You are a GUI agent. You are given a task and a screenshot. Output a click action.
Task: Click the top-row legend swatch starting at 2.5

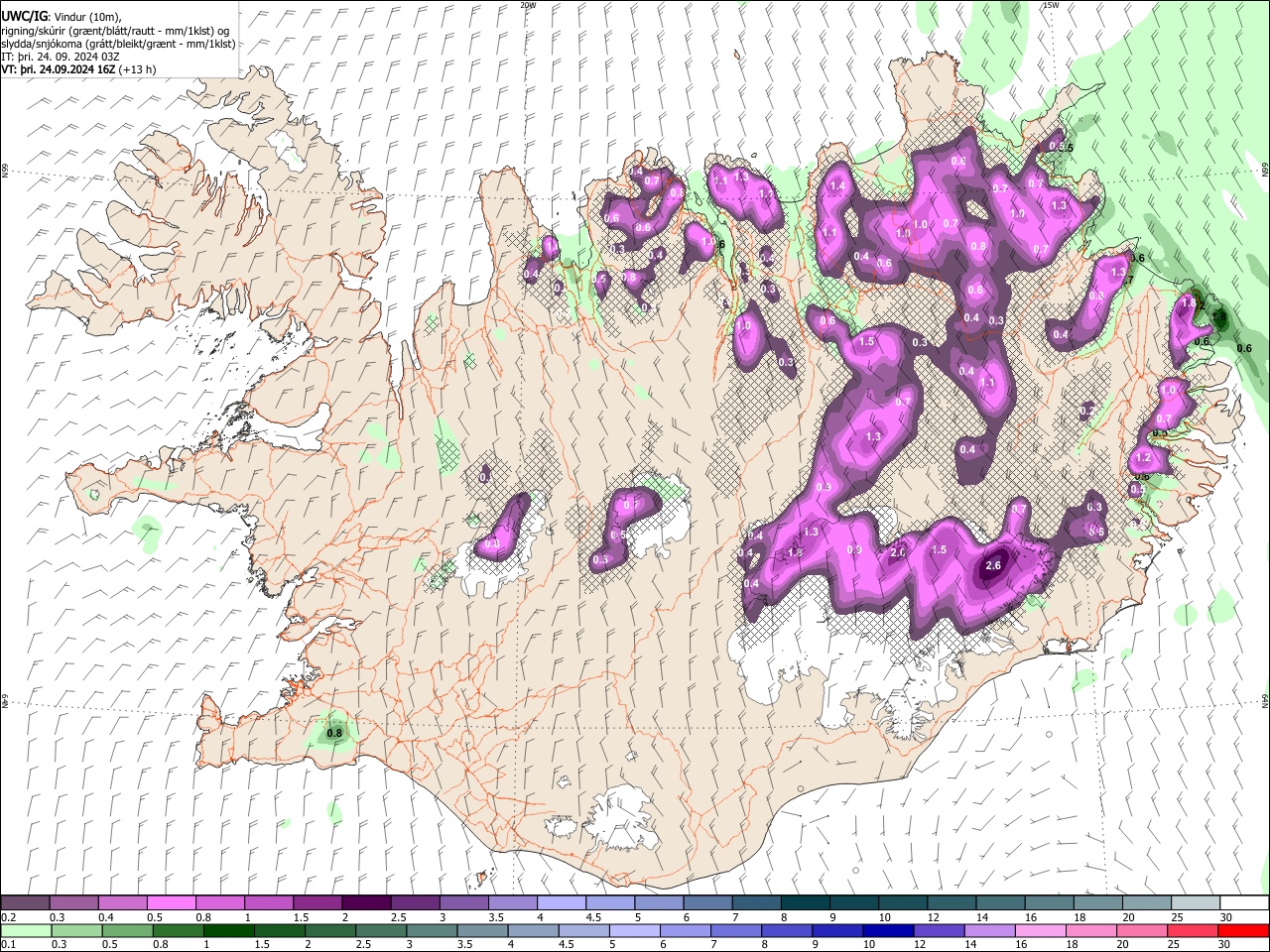tap(414, 903)
